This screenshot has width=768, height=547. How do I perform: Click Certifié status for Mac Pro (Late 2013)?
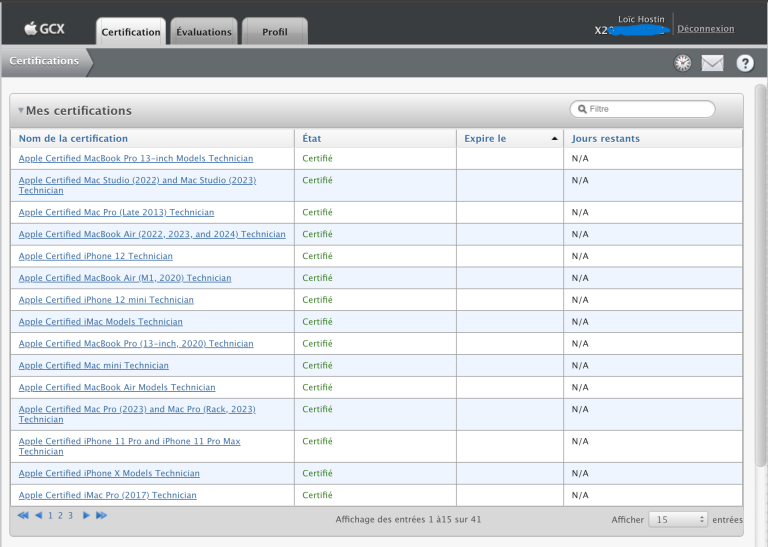coord(317,212)
